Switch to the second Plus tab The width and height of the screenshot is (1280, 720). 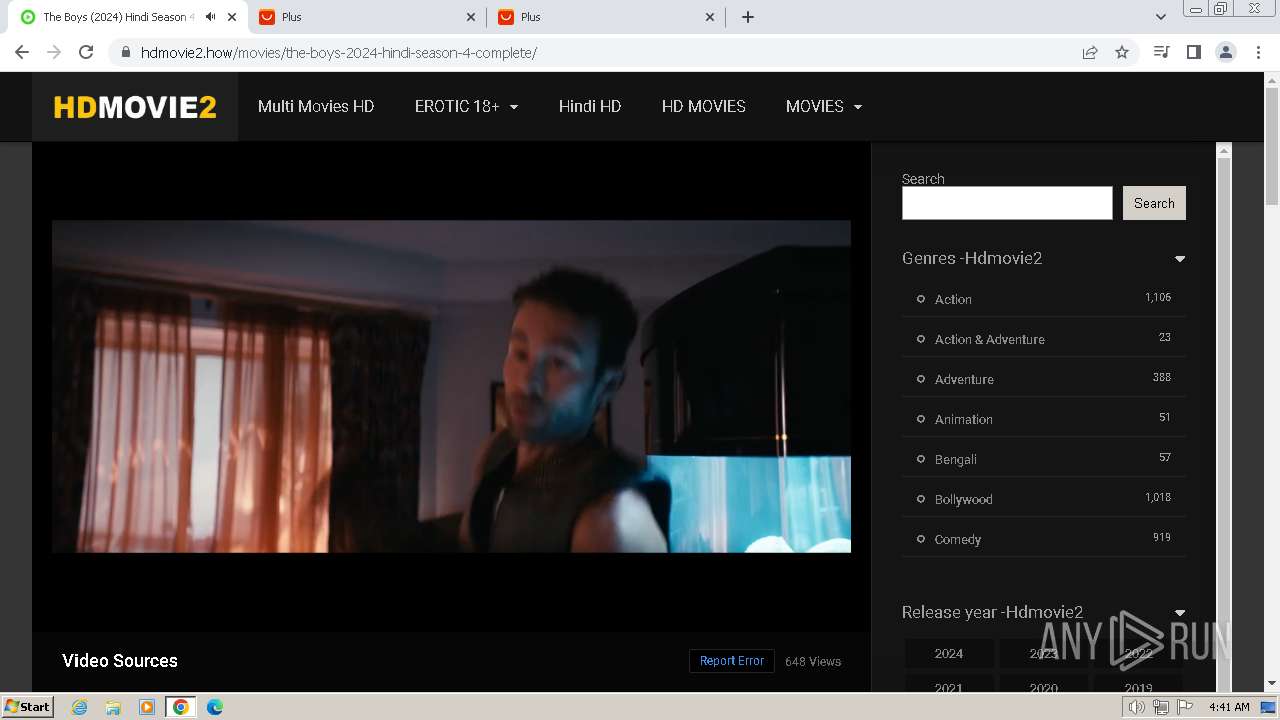click(606, 17)
